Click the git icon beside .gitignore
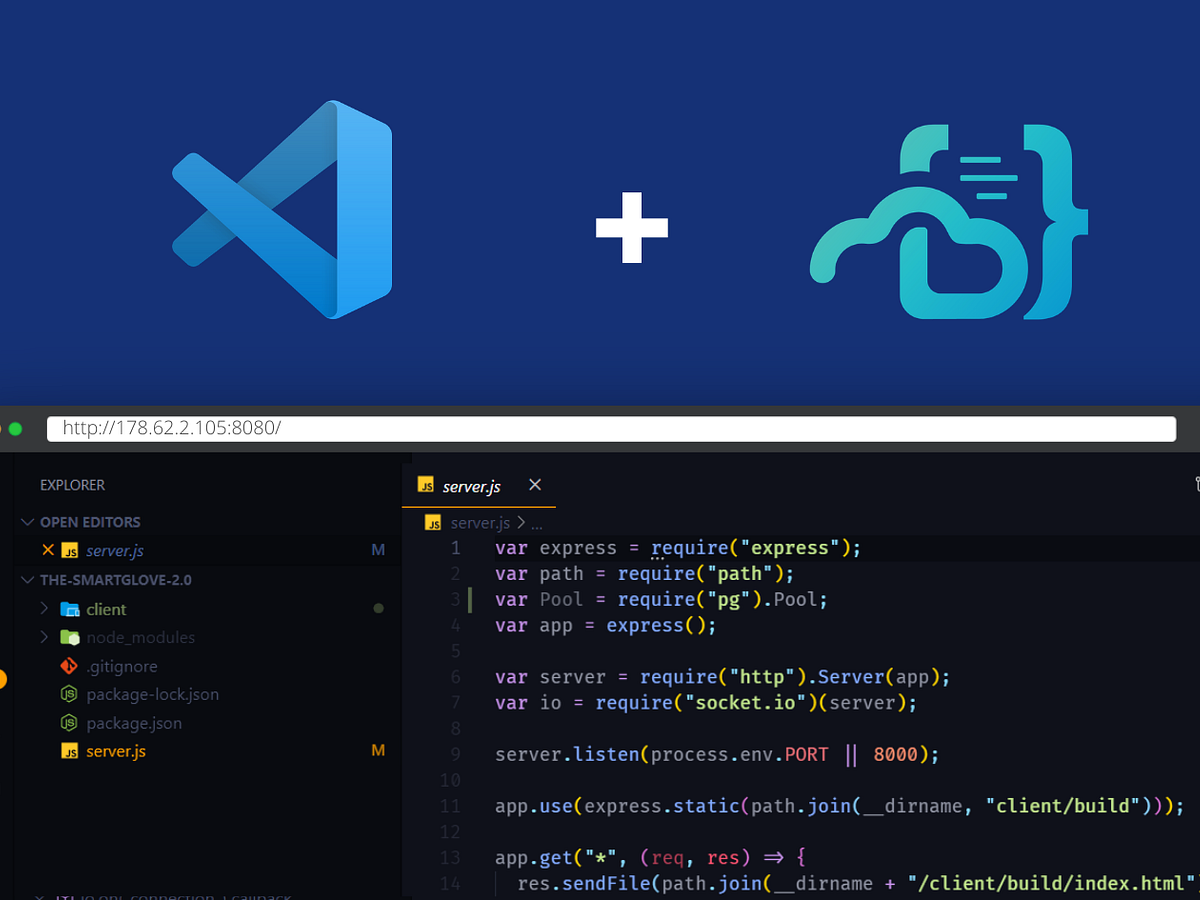The image size is (1200, 900). coord(69,666)
